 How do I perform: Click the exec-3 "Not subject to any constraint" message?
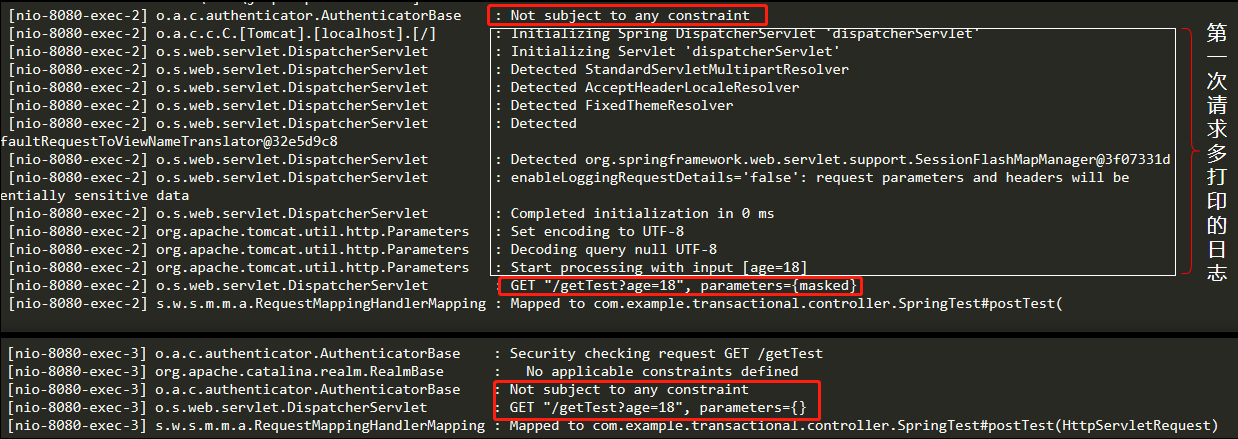[x=629, y=390]
